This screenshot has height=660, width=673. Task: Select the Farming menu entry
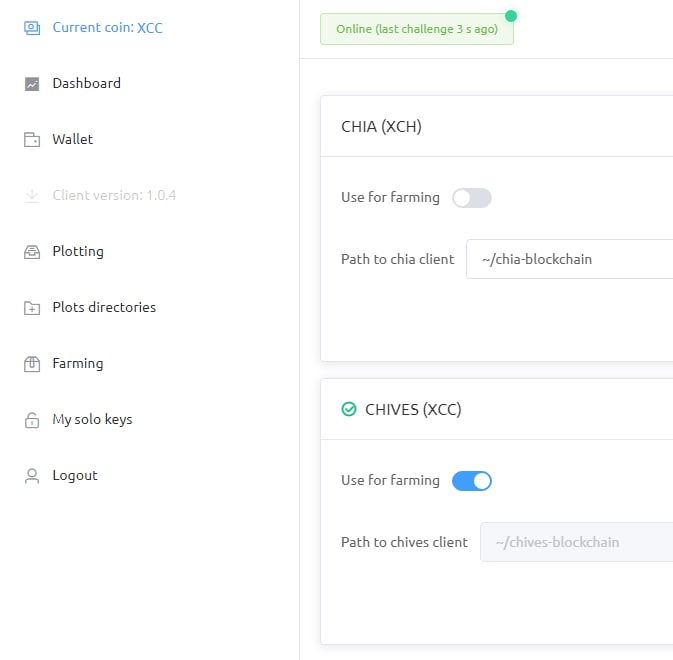[x=78, y=363]
